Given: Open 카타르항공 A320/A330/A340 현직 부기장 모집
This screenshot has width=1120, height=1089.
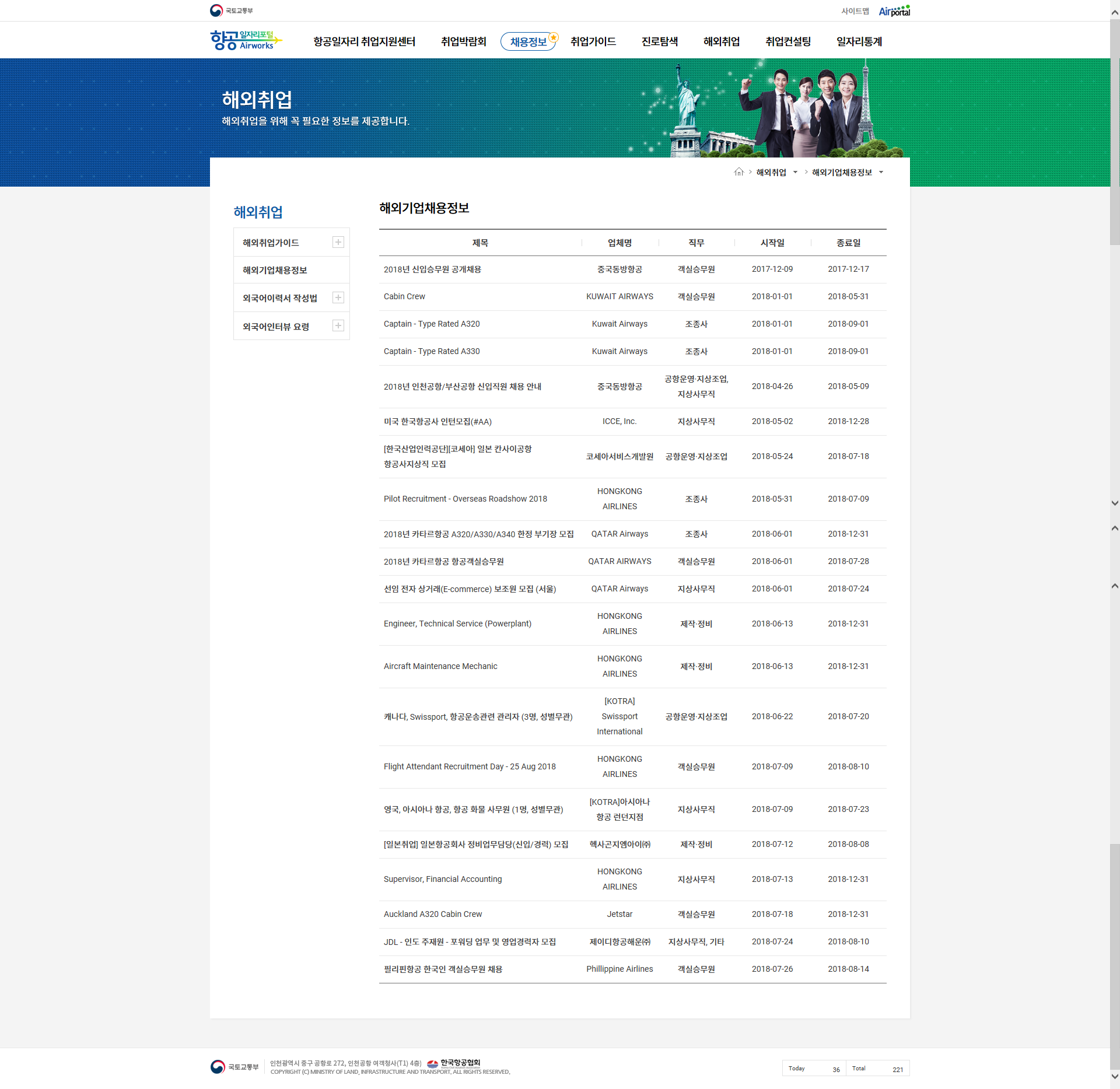Looking at the screenshot, I should [479, 534].
